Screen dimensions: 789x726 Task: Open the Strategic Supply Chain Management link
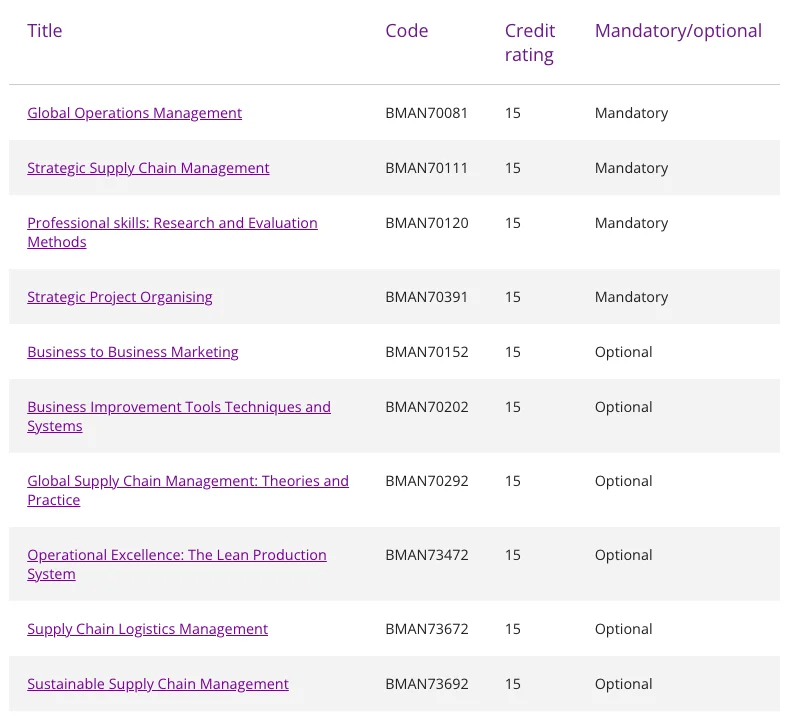(148, 168)
